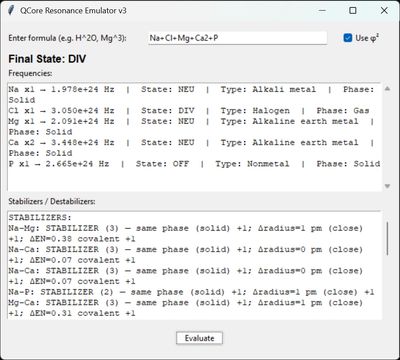This screenshot has height=360, width=400.
Task: Click the 'Frequencies:' label
Action: pos(30,73)
